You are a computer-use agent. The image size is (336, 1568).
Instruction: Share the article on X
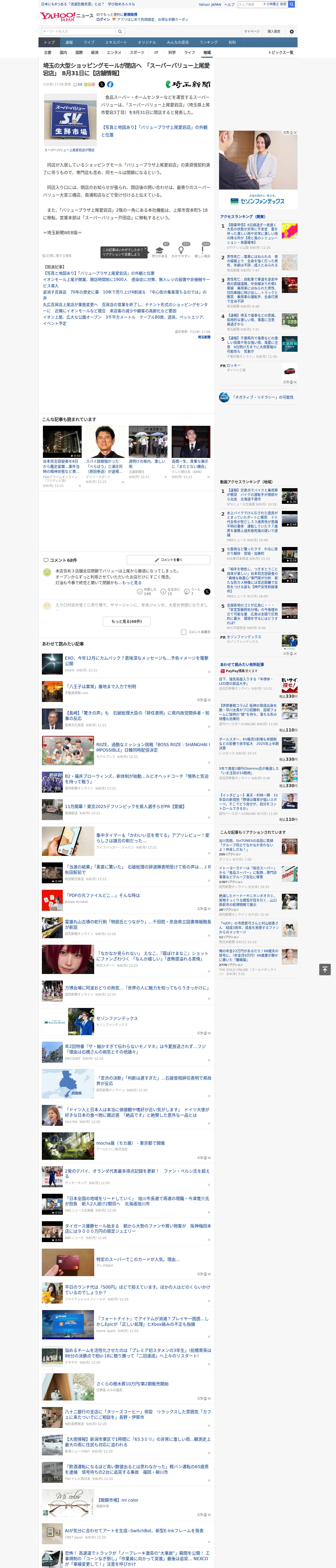coord(102,85)
